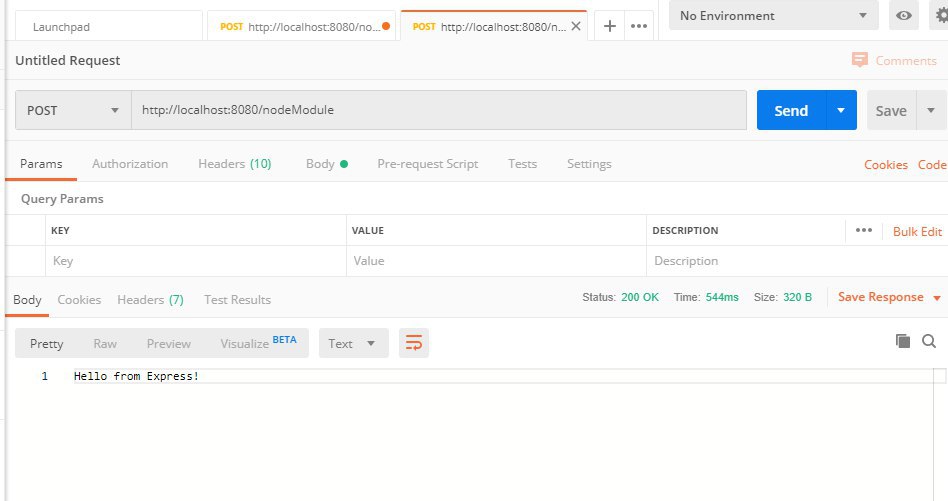Expand the Save button dropdown arrow
This screenshot has height=501, width=948.
coord(931,110)
